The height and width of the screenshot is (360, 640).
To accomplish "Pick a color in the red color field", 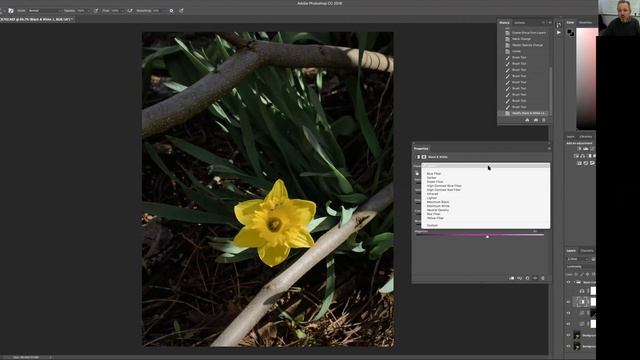I will click(586, 79).
